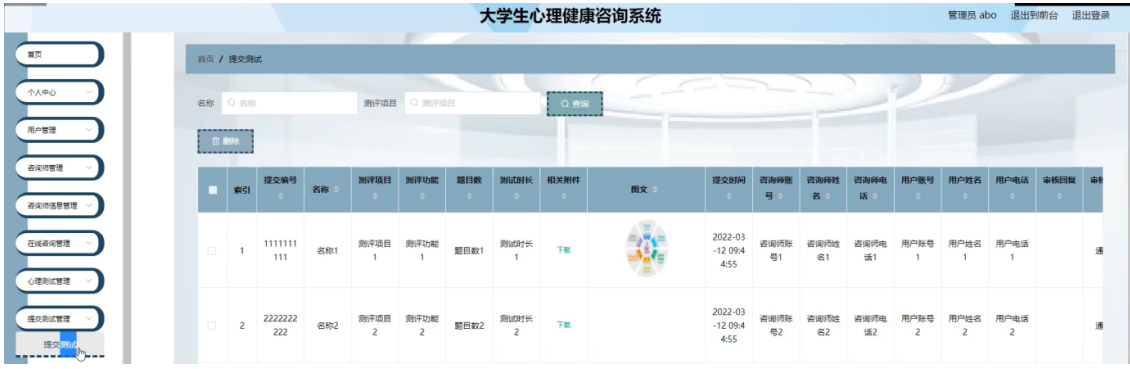Sort by 图文 column sort icon
The height and width of the screenshot is (369, 1130).
click(654, 190)
